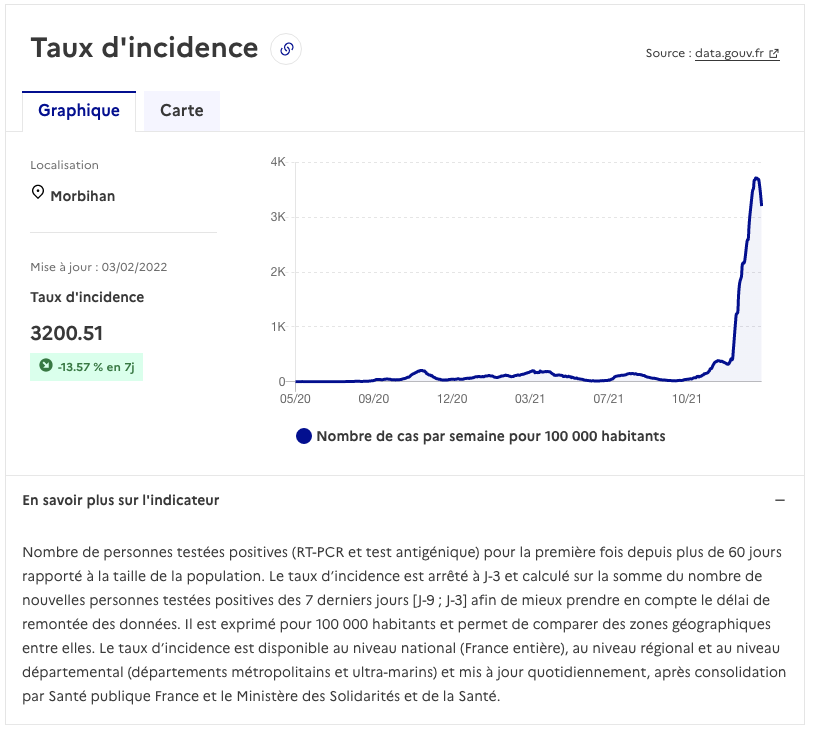Image resolution: width=813 pixels, height=734 pixels.
Task: Click the -13.57 % en 7j badge
Action: coord(87,367)
